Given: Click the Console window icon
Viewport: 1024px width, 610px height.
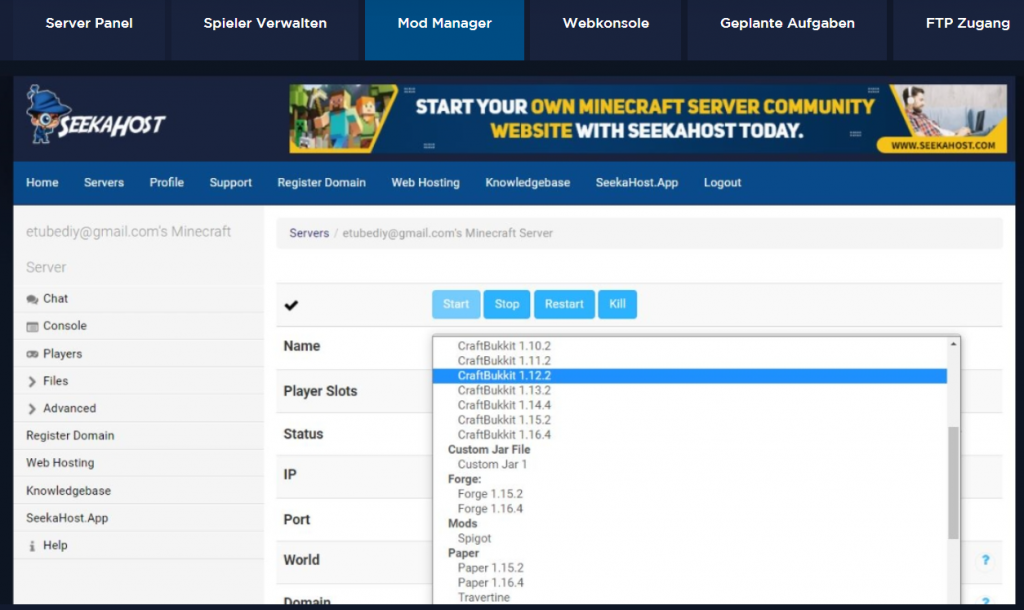Looking at the screenshot, I should pyautogui.click(x=32, y=327).
